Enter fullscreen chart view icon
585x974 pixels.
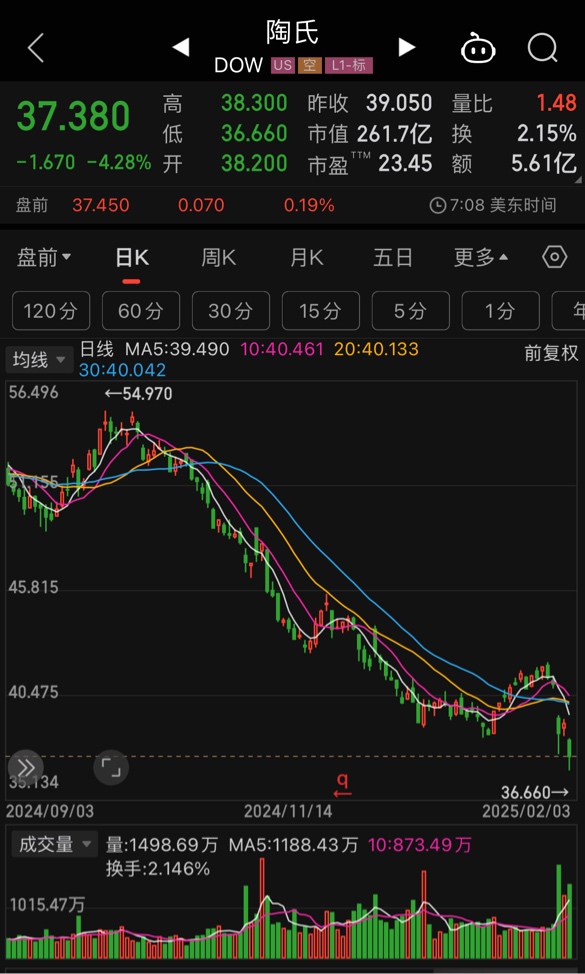click(x=111, y=768)
